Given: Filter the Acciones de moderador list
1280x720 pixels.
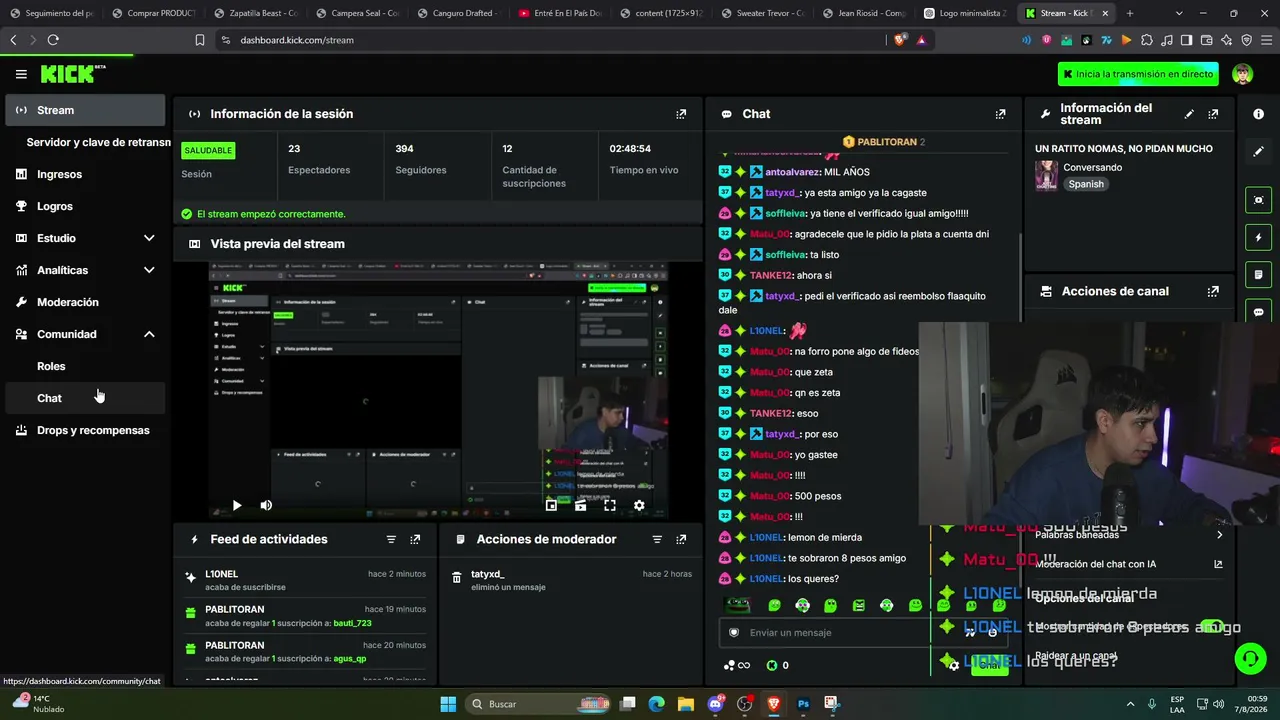Looking at the screenshot, I should point(657,539).
